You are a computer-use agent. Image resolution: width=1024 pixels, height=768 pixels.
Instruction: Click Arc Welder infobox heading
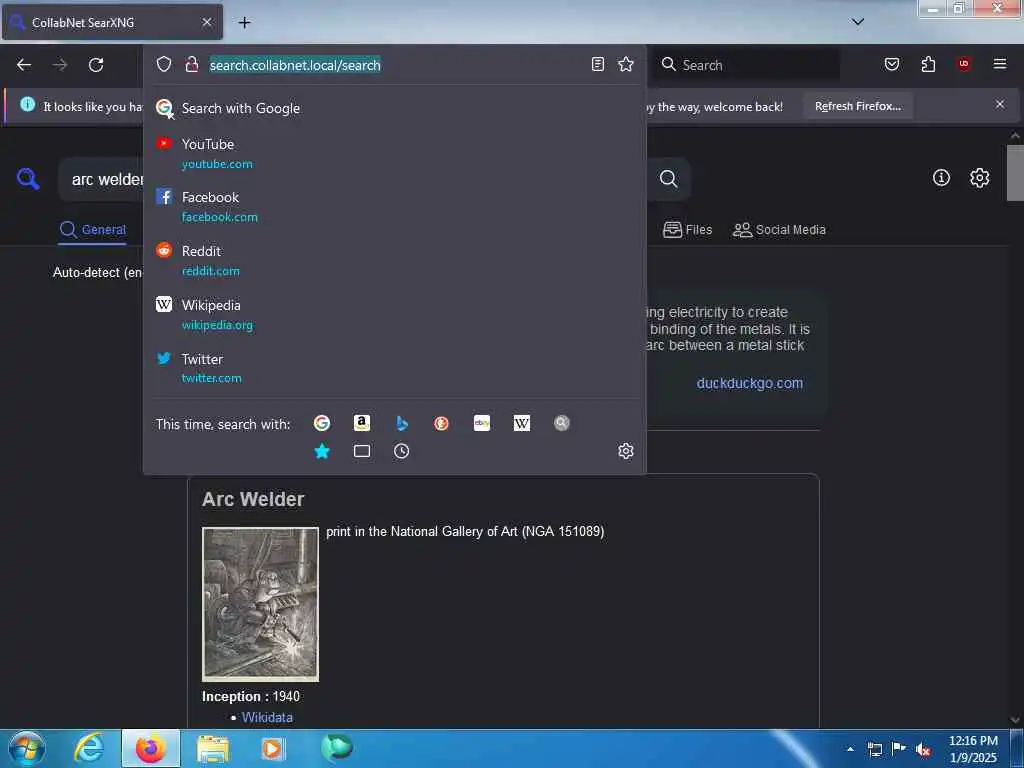tap(253, 499)
